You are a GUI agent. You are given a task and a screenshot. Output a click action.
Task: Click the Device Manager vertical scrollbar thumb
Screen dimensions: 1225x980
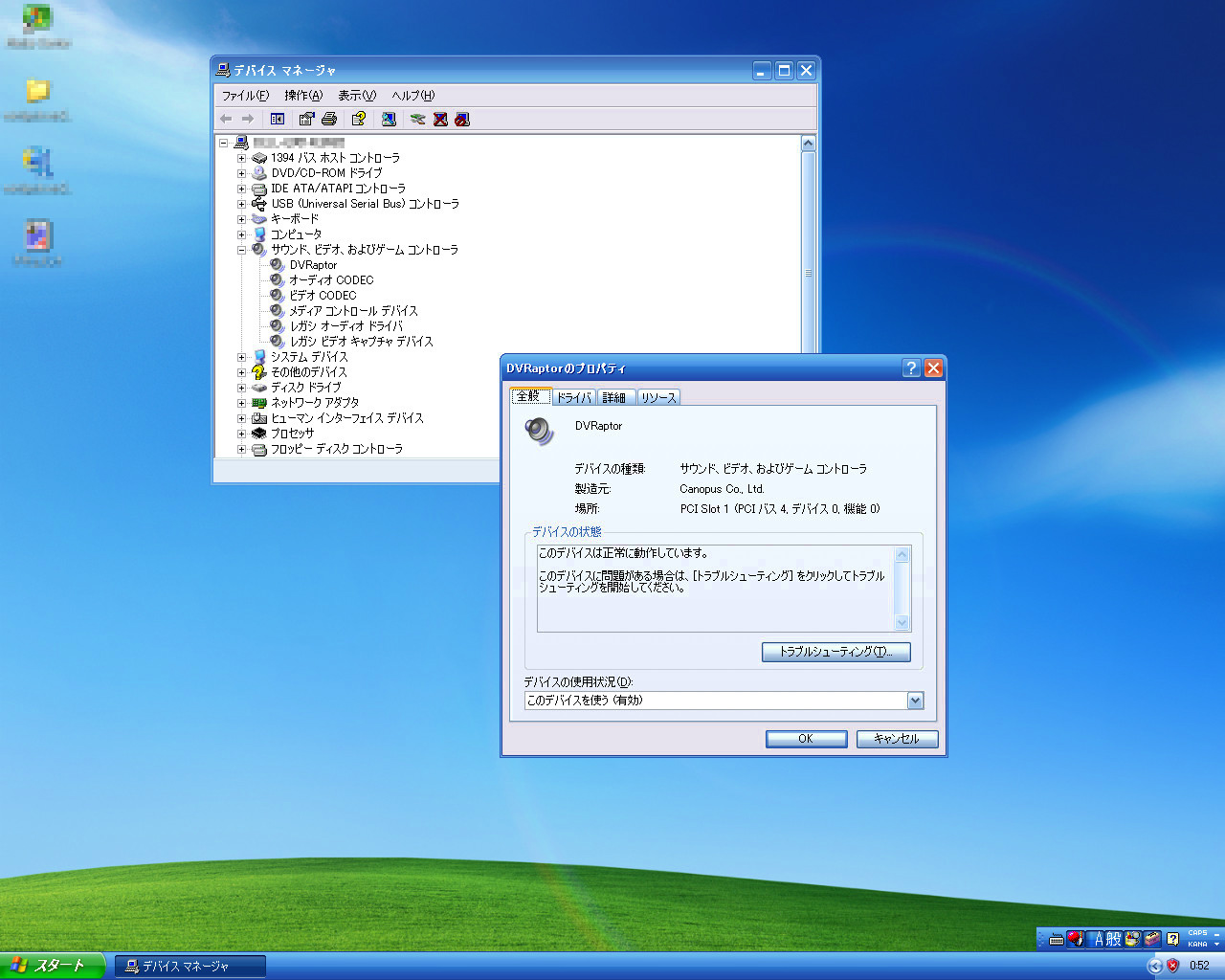pyautogui.click(x=808, y=273)
